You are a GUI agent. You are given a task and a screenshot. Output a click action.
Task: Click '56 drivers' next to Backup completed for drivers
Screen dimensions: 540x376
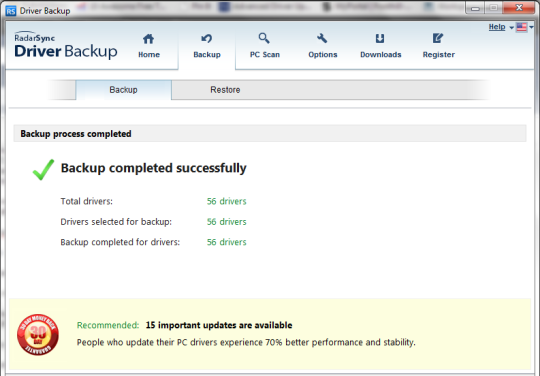227,242
